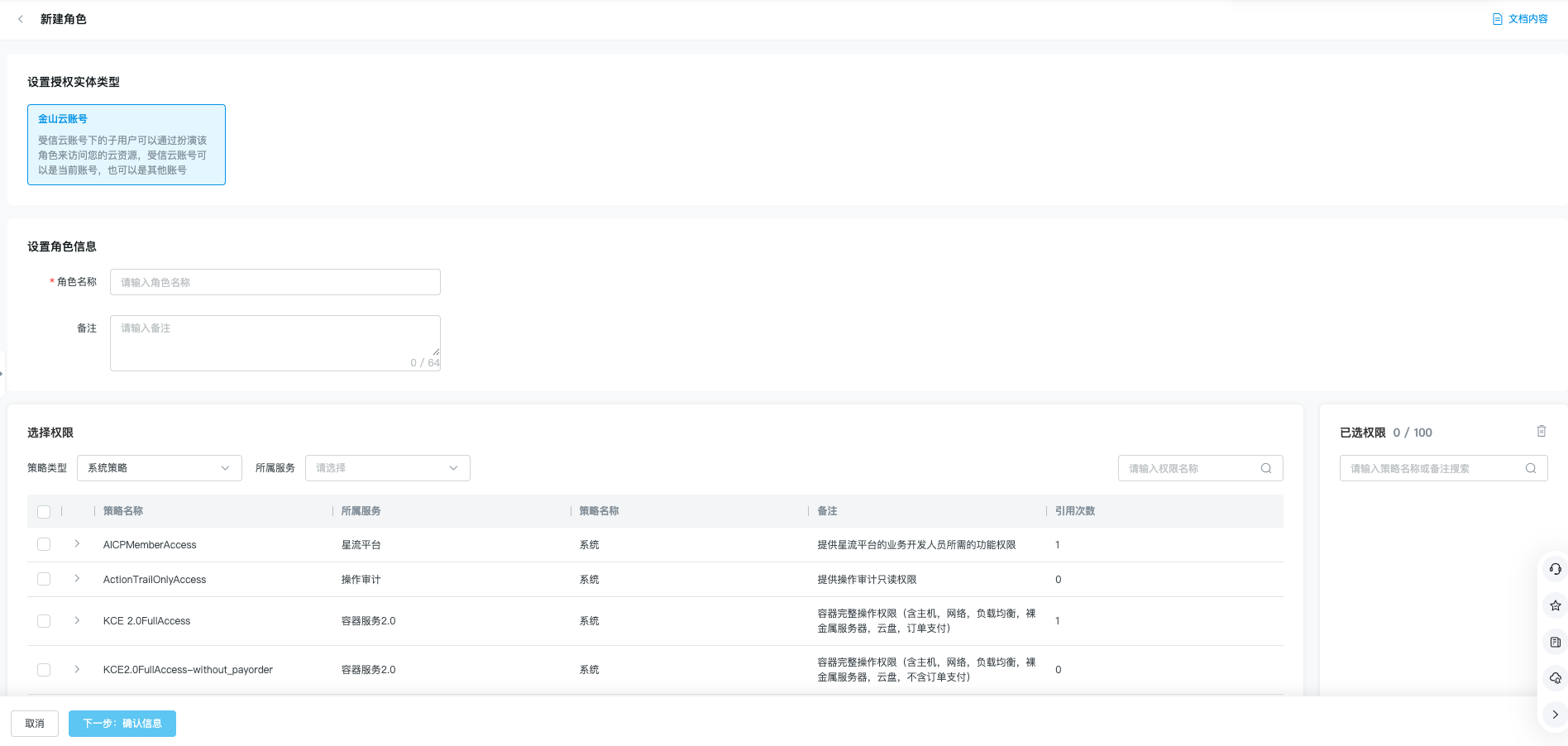Click the cloud notification icon
The width and height of the screenshot is (1568, 746).
tap(1555, 678)
